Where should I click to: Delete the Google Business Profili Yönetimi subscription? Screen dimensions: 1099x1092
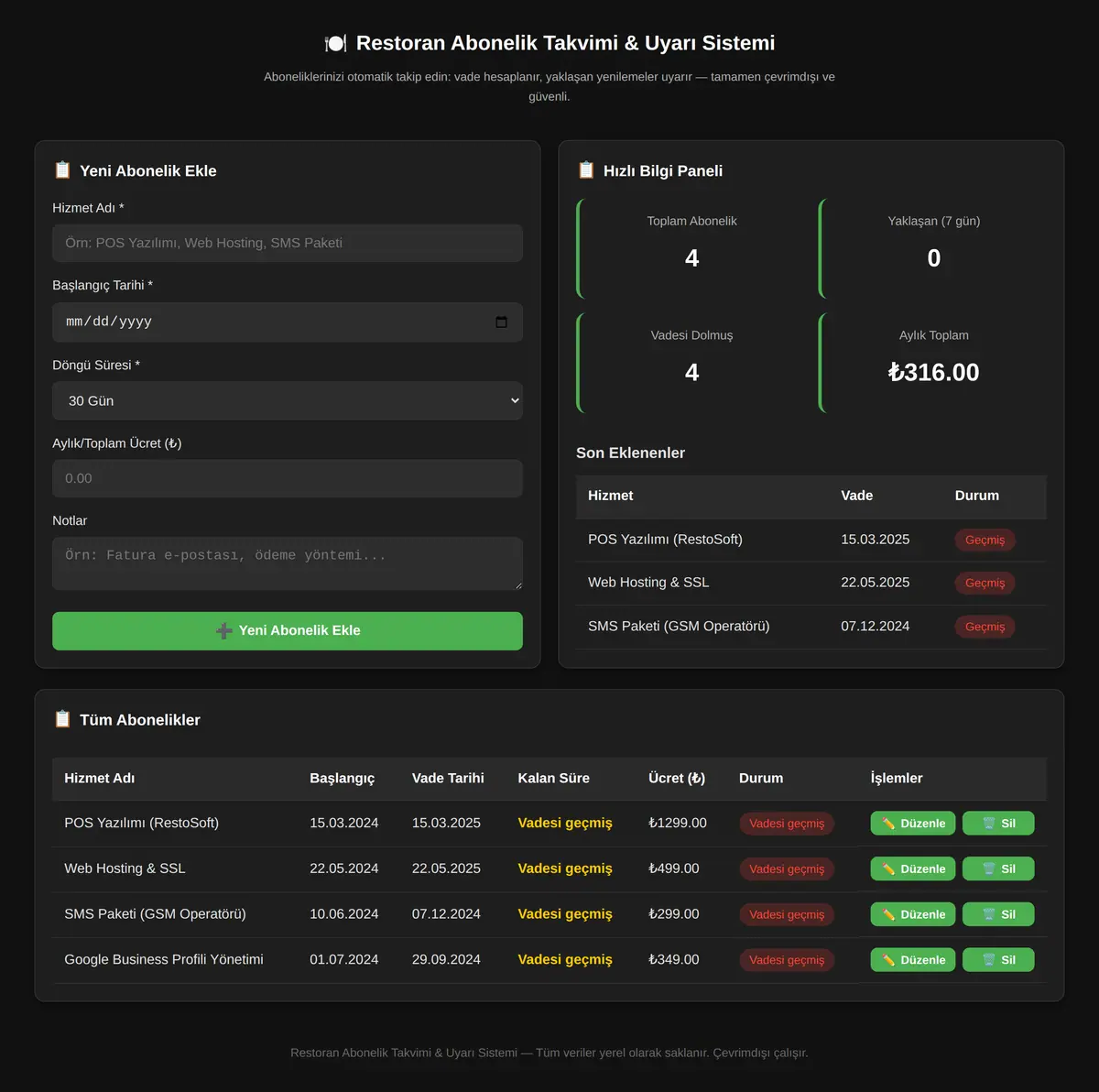click(x=998, y=960)
